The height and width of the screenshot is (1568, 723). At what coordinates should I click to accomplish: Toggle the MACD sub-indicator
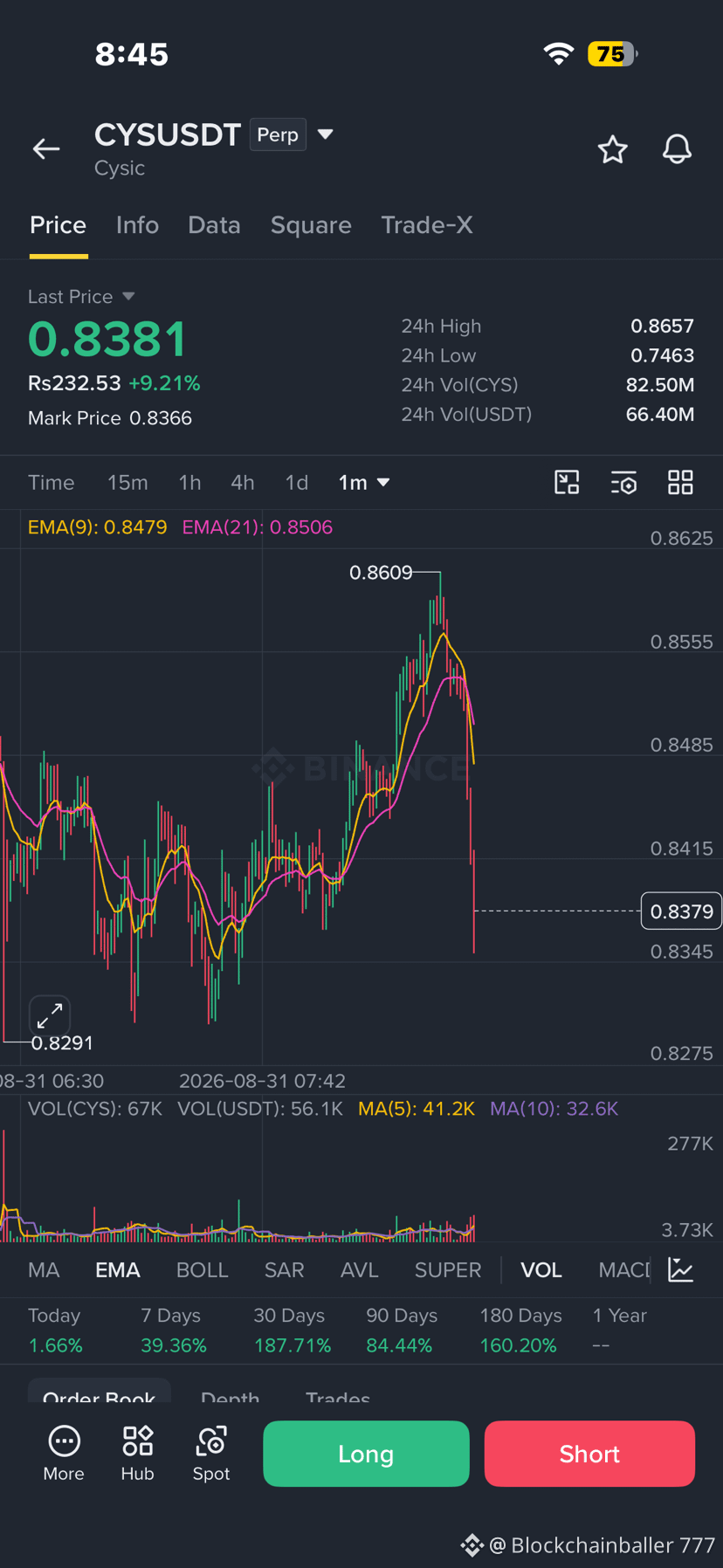tap(623, 1270)
